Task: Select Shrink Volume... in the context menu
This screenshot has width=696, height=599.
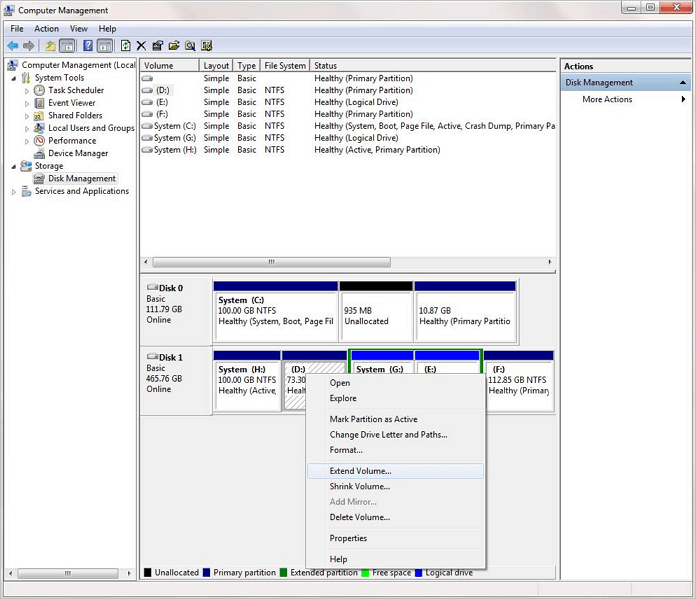Action: coord(360,487)
